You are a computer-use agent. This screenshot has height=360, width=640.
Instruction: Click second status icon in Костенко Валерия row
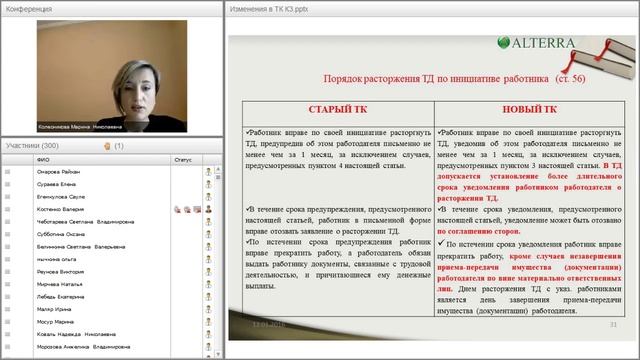point(187,209)
